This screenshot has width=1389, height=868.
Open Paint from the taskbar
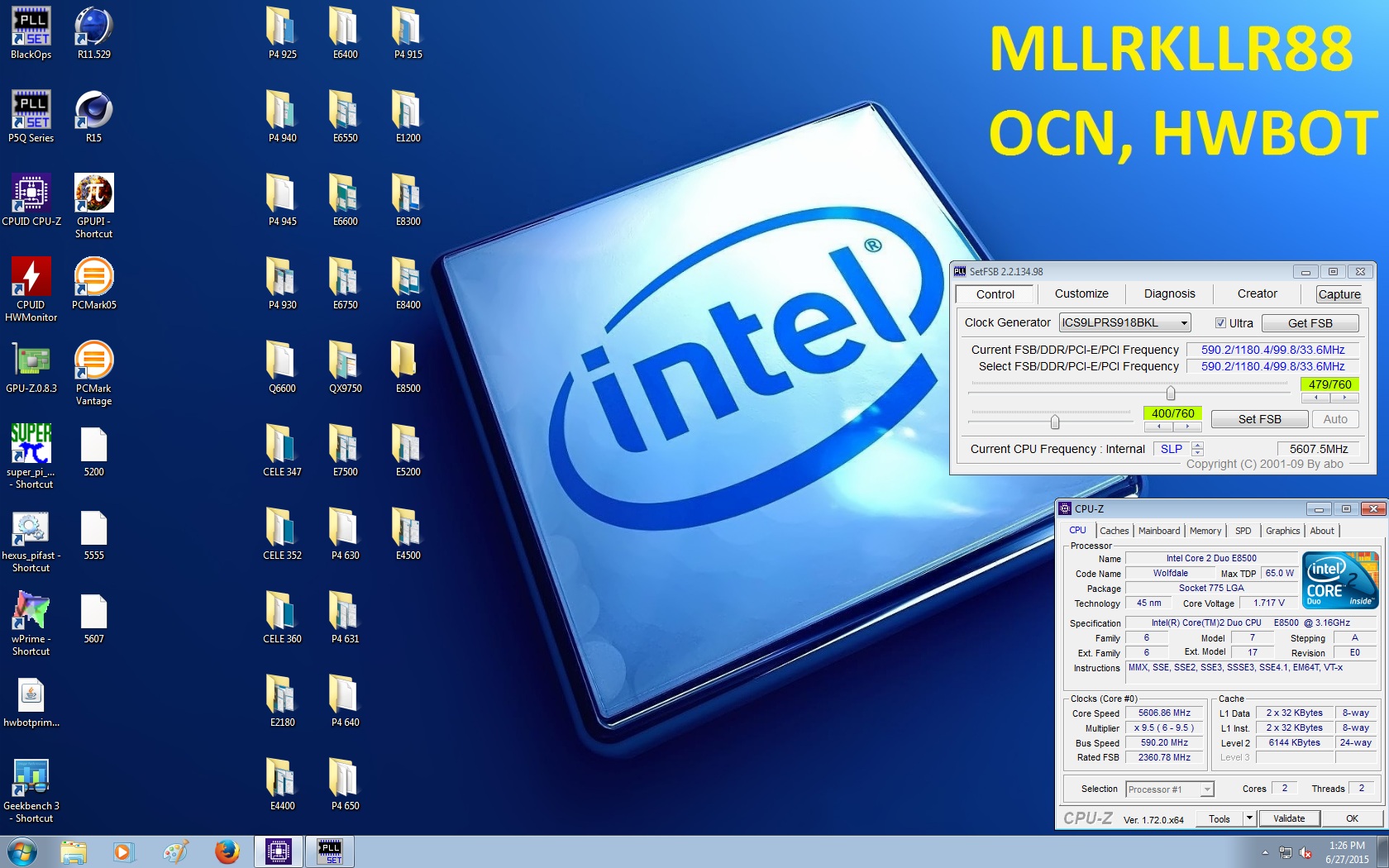click(174, 851)
